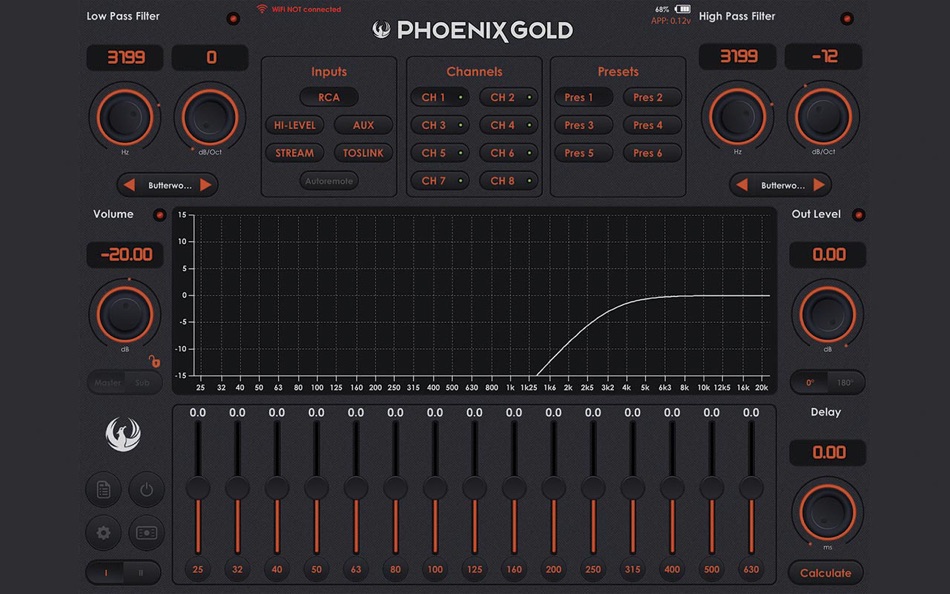Select channel CH 8
This screenshot has width=950, height=594.
coord(508,181)
